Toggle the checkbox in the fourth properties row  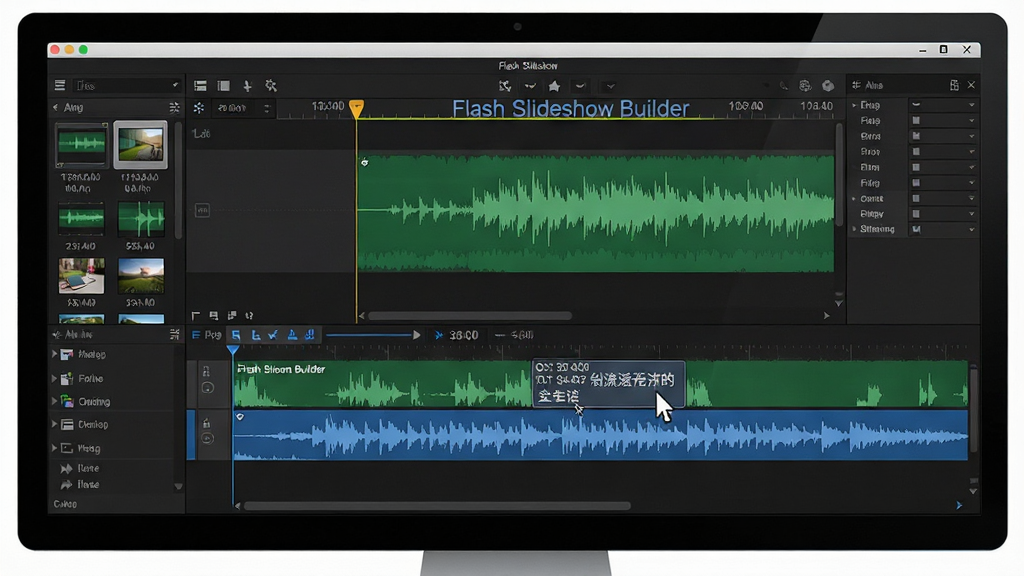(x=916, y=152)
